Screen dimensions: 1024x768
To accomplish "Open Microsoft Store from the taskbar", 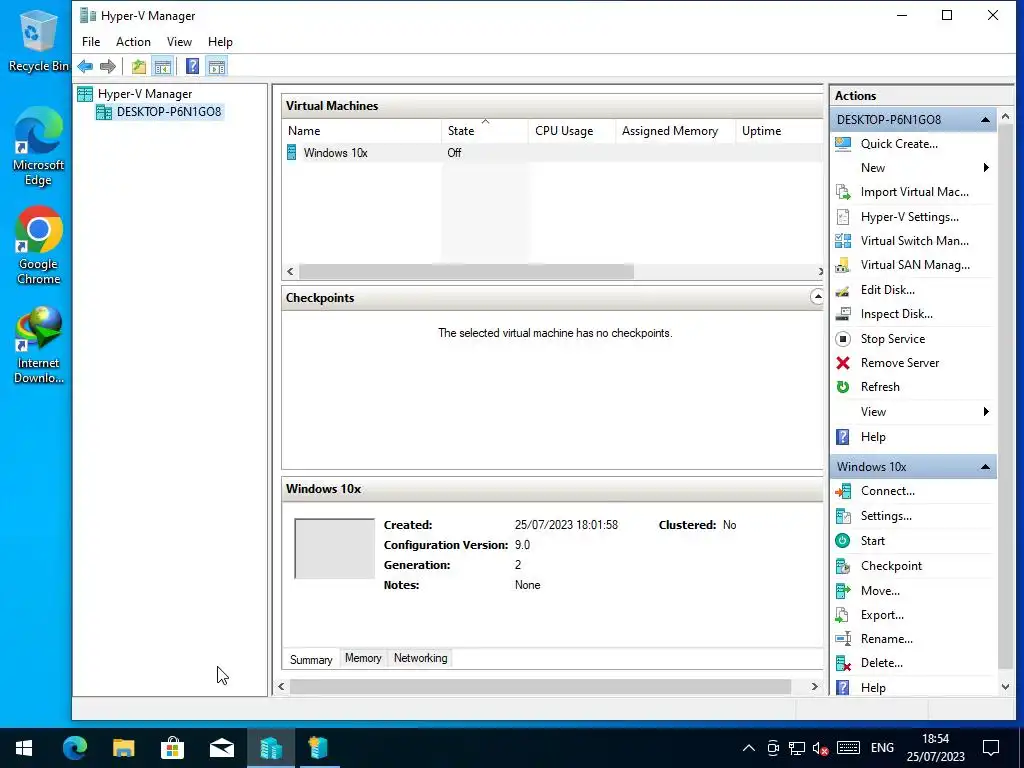I will pyautogui.click(x=172, y=748).
